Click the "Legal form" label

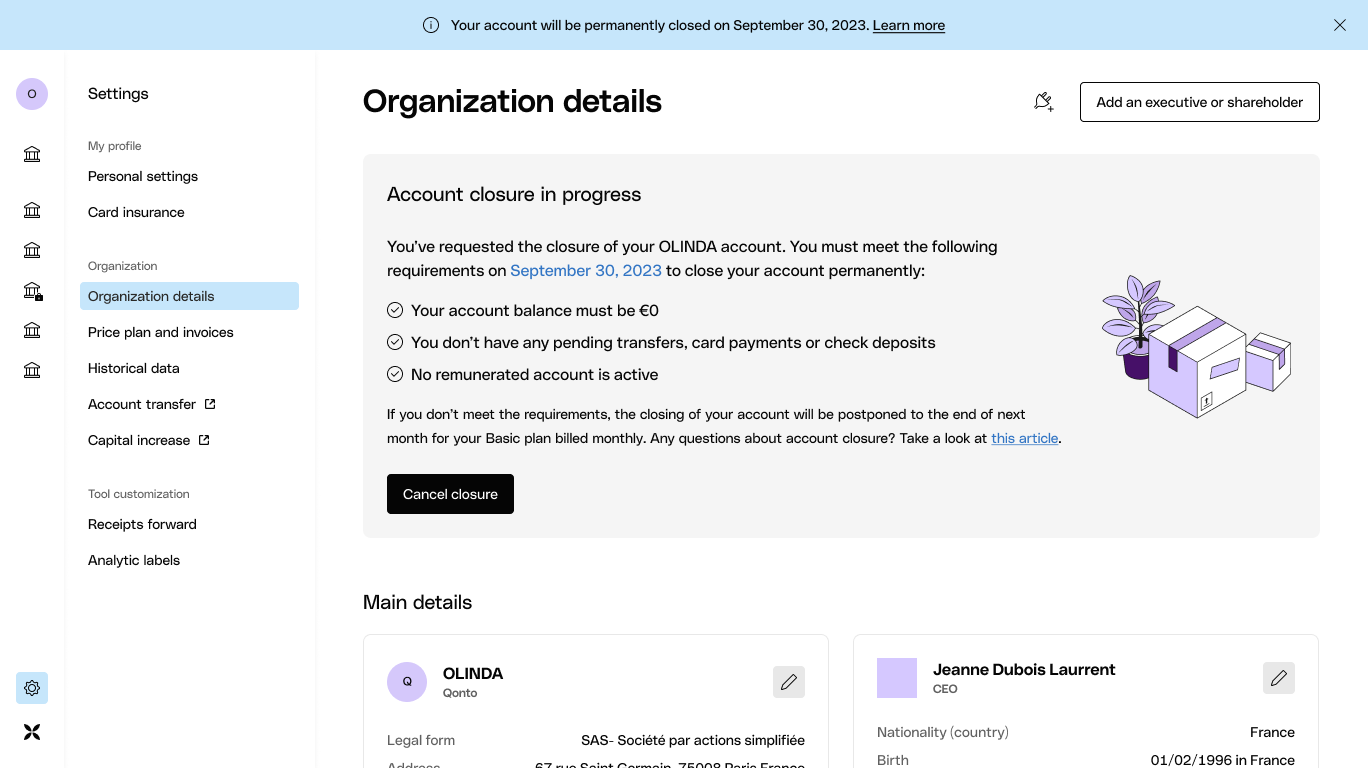[x=421, y=740]
